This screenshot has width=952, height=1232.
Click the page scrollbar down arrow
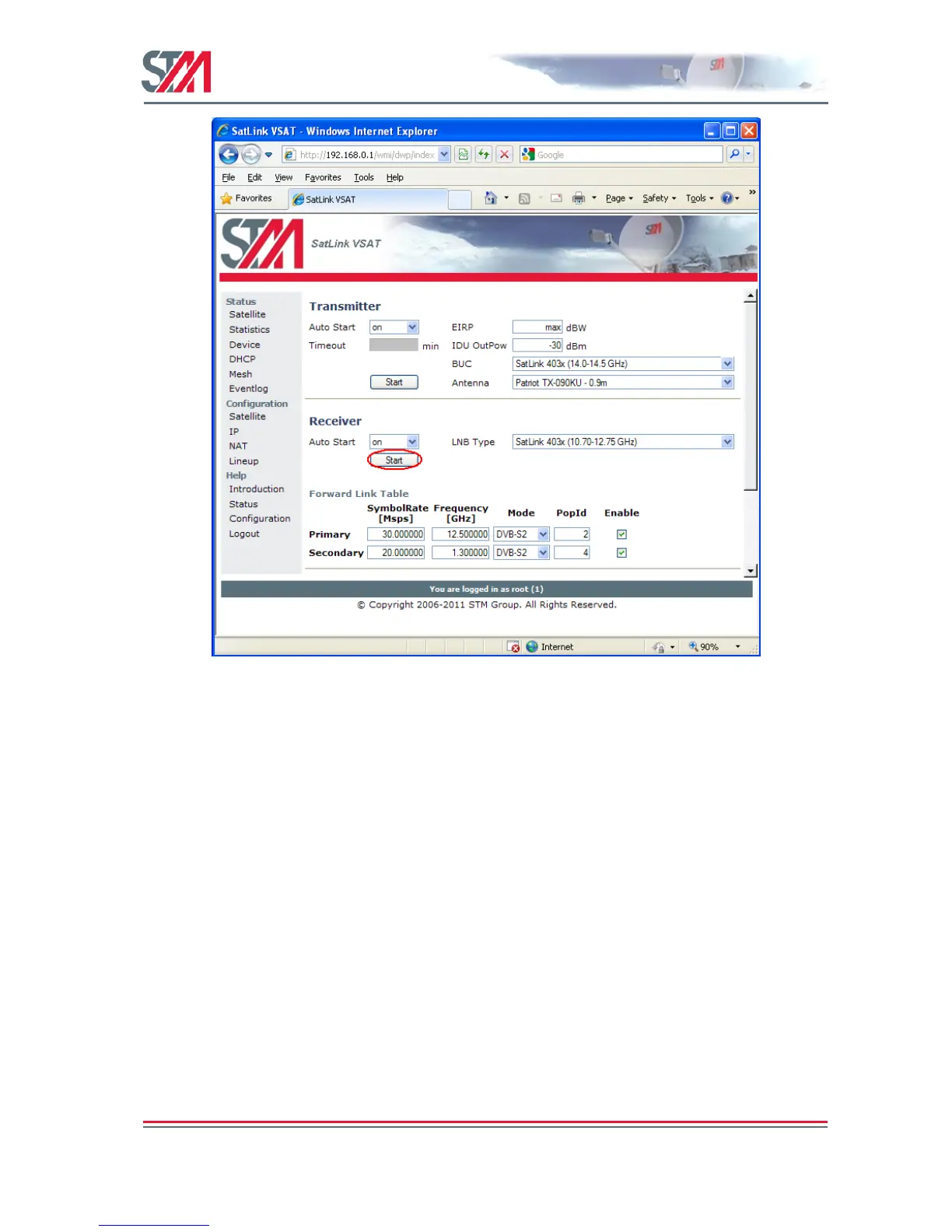click(751, 572)
